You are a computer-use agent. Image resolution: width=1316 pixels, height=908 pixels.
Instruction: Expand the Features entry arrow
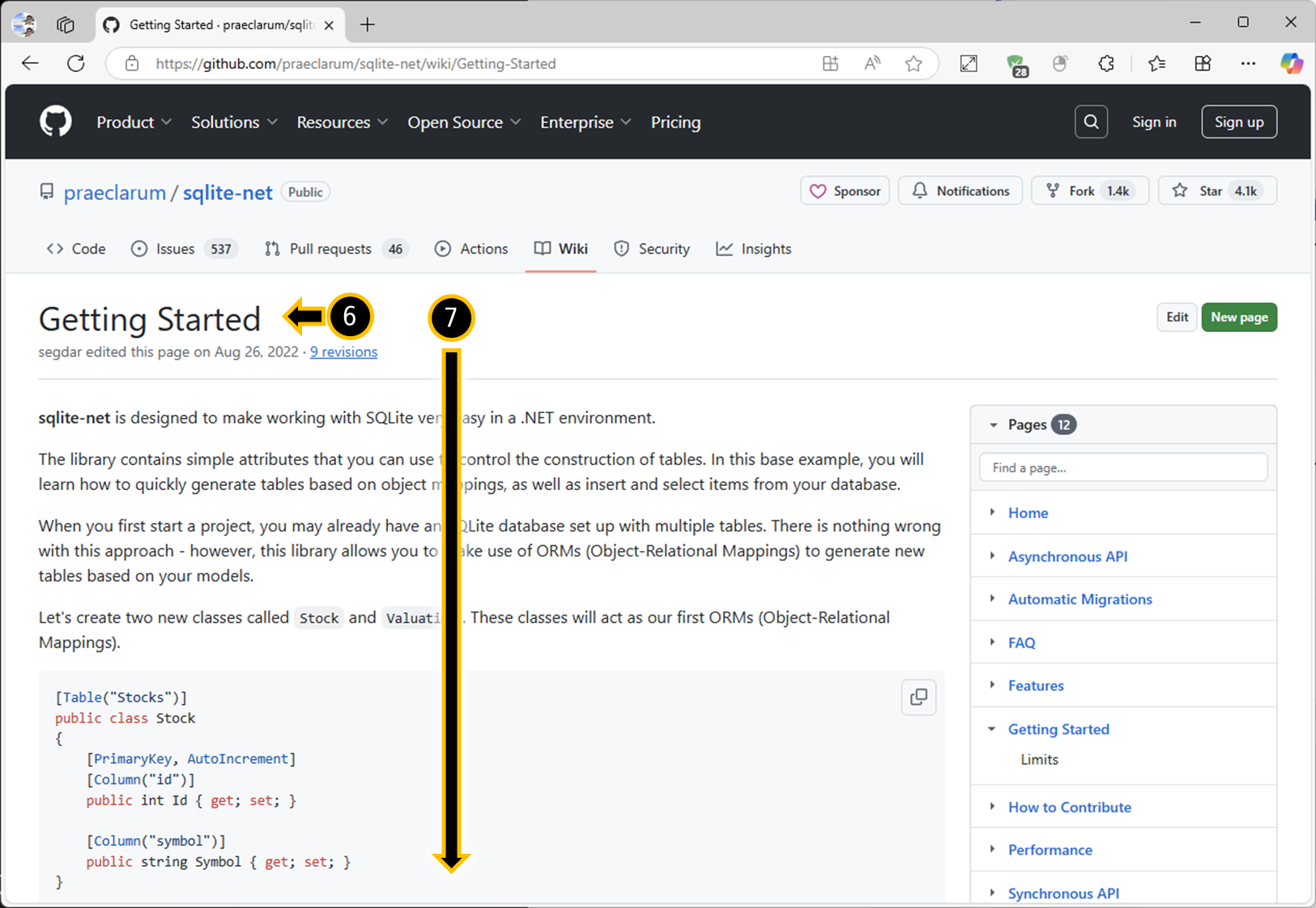click(x=993, y=684)
